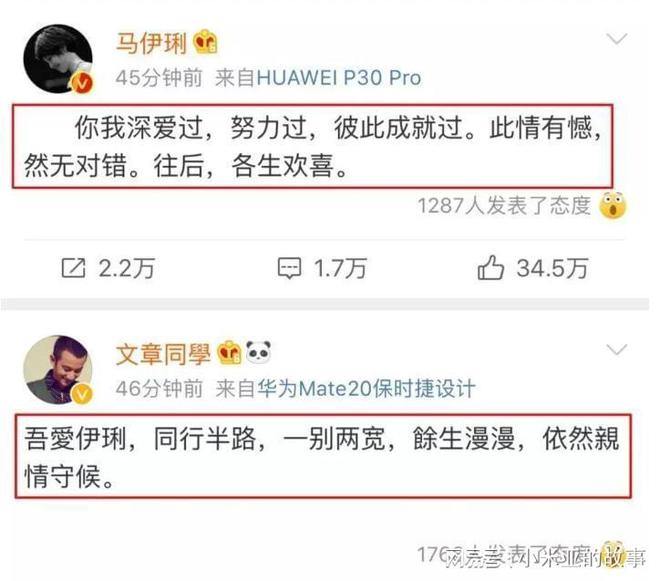Viewport: 660px width, 581px height.
Task: Tap the surprised emoji attitude icon
Action: [x=613, y=205]
